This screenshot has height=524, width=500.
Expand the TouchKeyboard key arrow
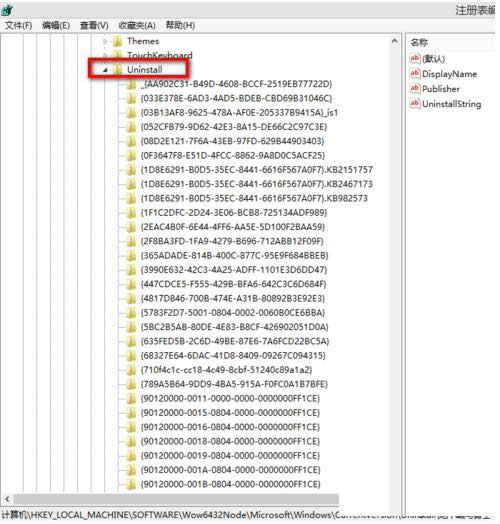(105, 55)
